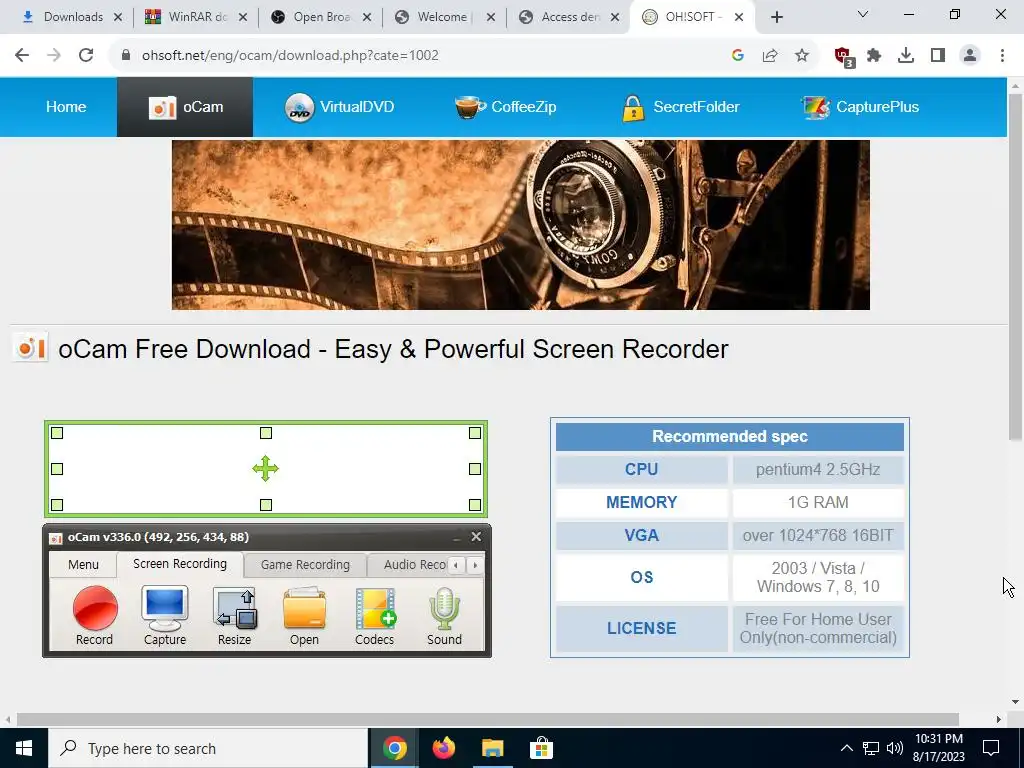Switch to the Welcome browser tab
This screenshot has width=1024, height=768.
434,17
